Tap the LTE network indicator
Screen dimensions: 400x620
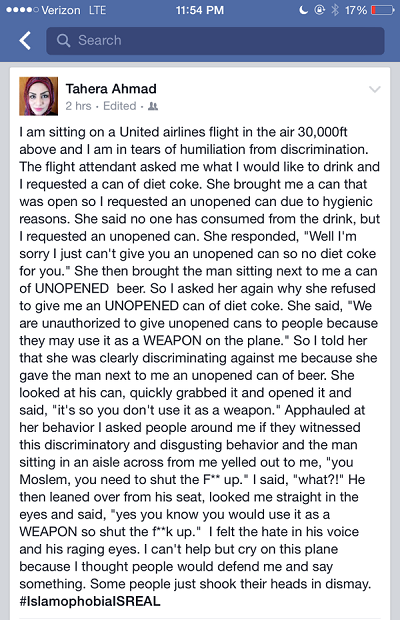tap(97, 10)
